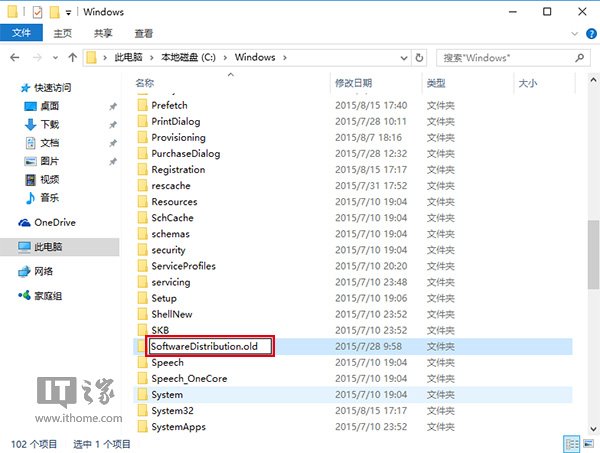Open the address bar history dropdown

[x=406, y=58]
